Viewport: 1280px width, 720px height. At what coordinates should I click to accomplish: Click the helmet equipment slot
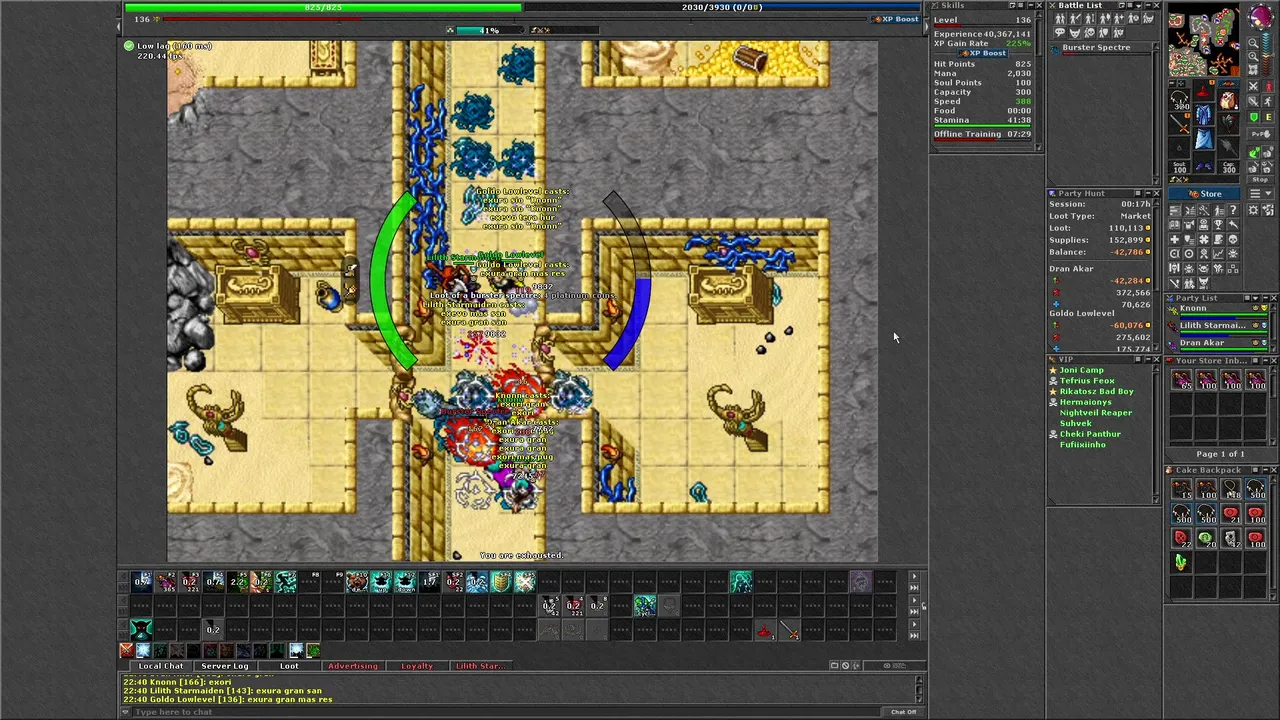pos(1205,92)
